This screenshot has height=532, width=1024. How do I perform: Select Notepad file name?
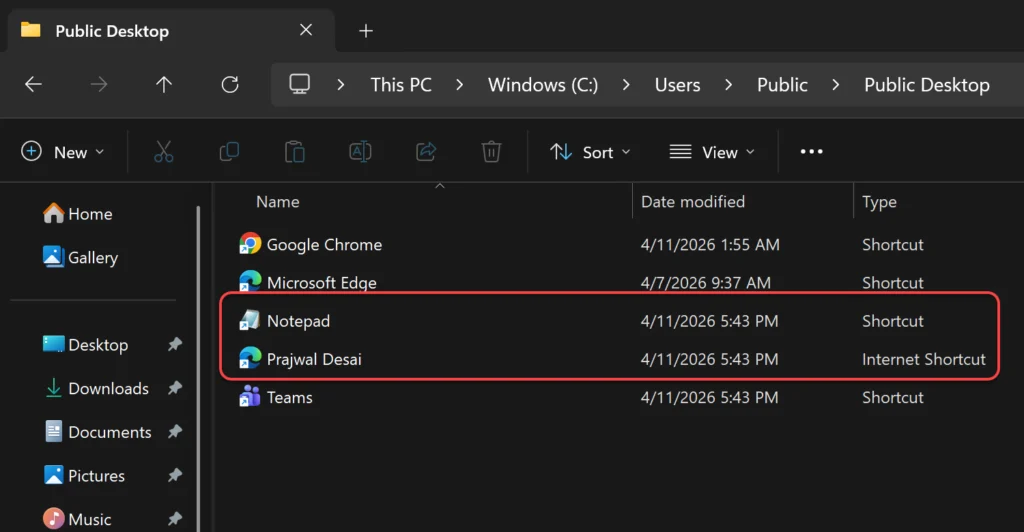coord(298,321)
